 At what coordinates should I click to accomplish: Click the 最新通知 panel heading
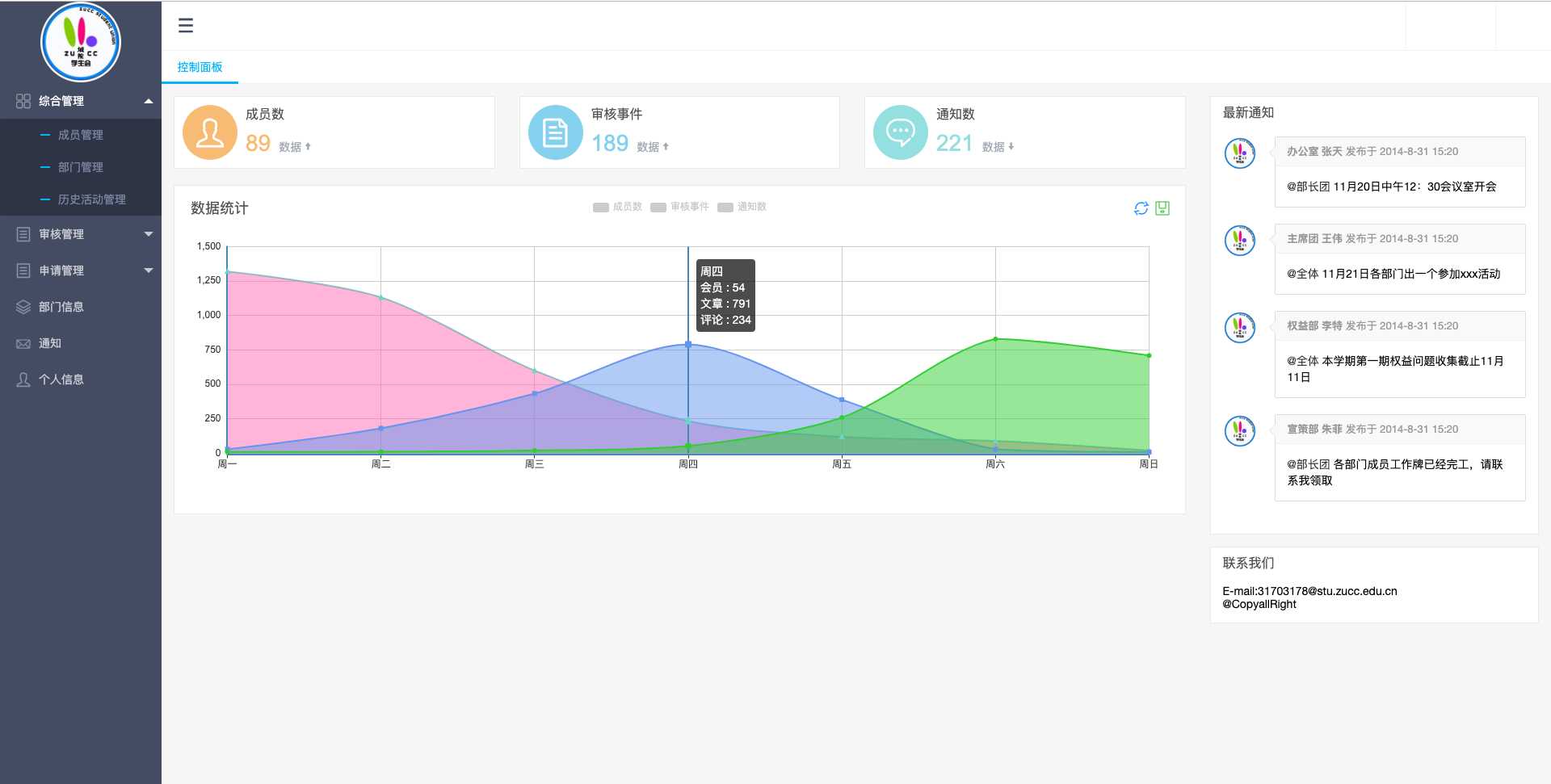click(1248, 113)
